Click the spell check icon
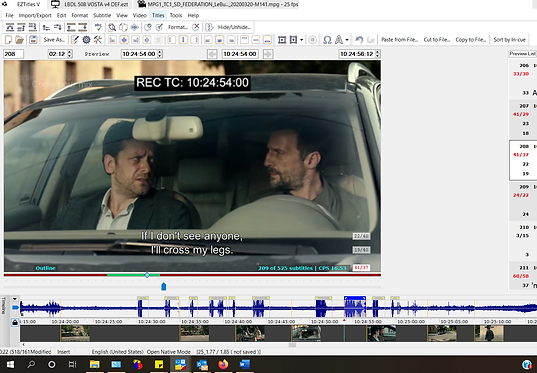Viewport: 537px width, 373px height. pyautogui.click(x=98, y=27)
